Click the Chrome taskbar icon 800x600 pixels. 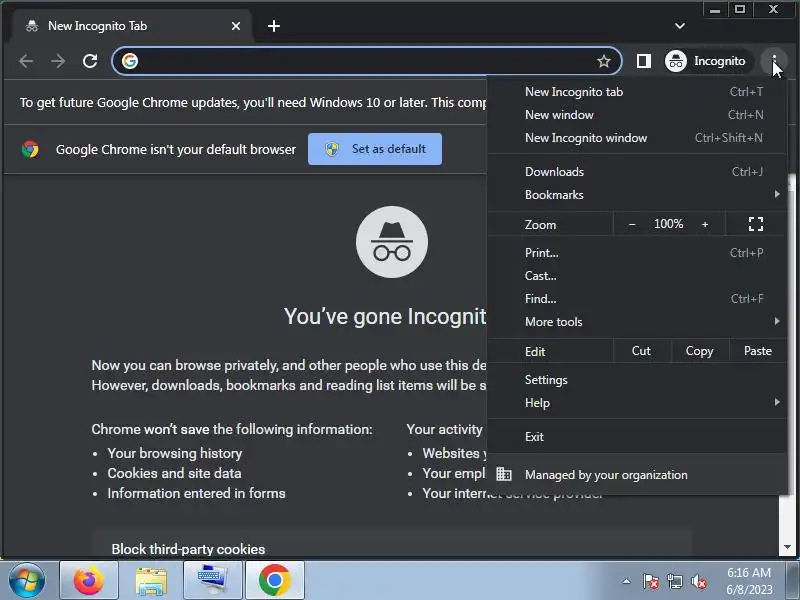274,580
